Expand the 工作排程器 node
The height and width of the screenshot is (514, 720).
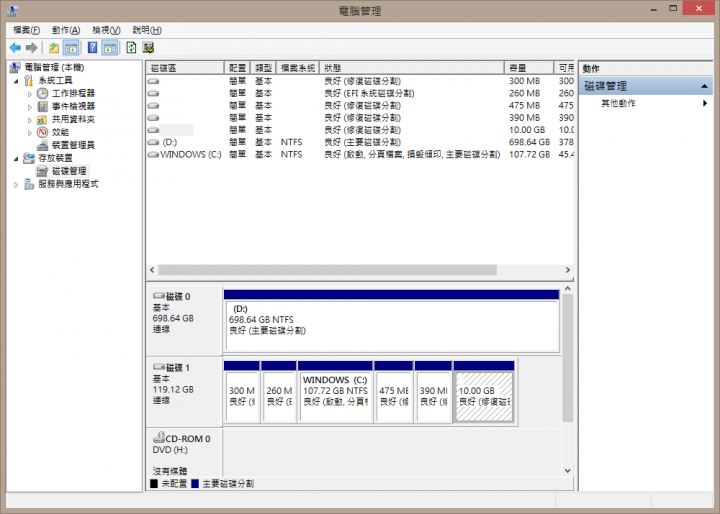pos(29,94)
